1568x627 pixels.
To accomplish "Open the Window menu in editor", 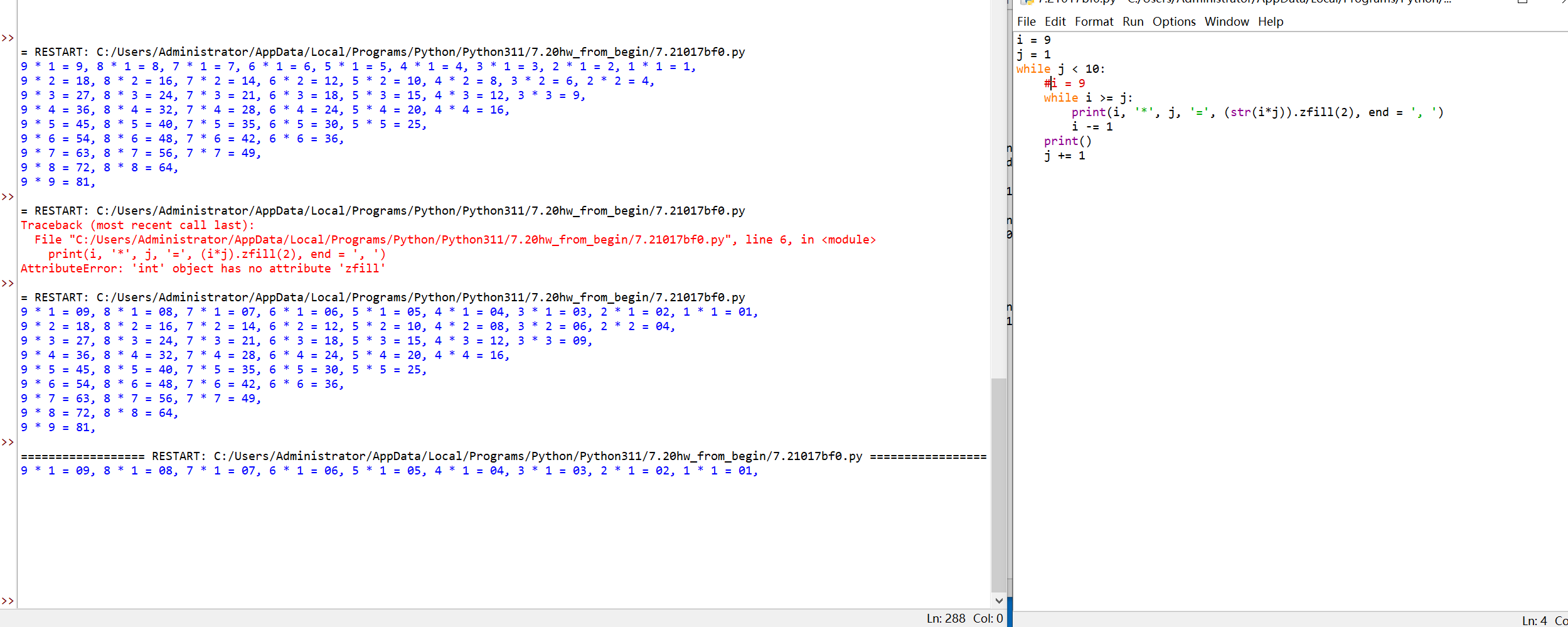I will coord(1227,22).
